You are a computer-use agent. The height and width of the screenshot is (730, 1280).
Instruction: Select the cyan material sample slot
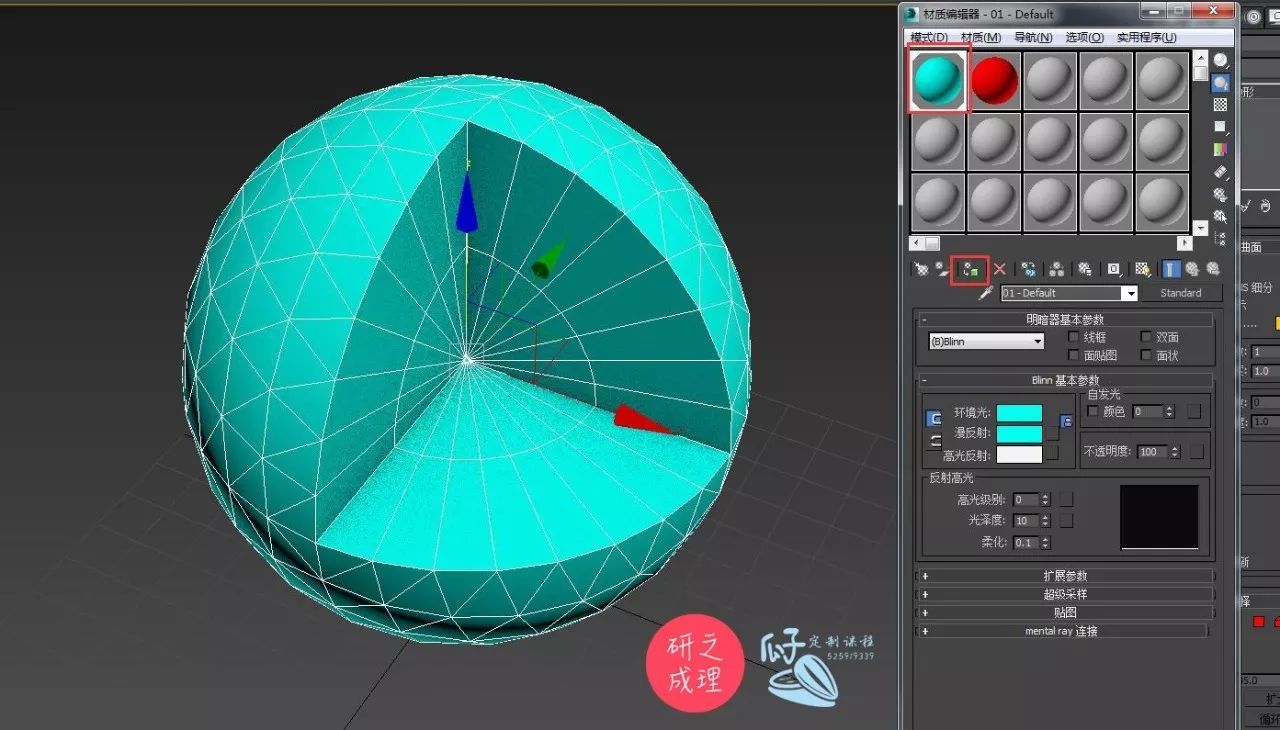pyautogui.click(x=938, y=80)
